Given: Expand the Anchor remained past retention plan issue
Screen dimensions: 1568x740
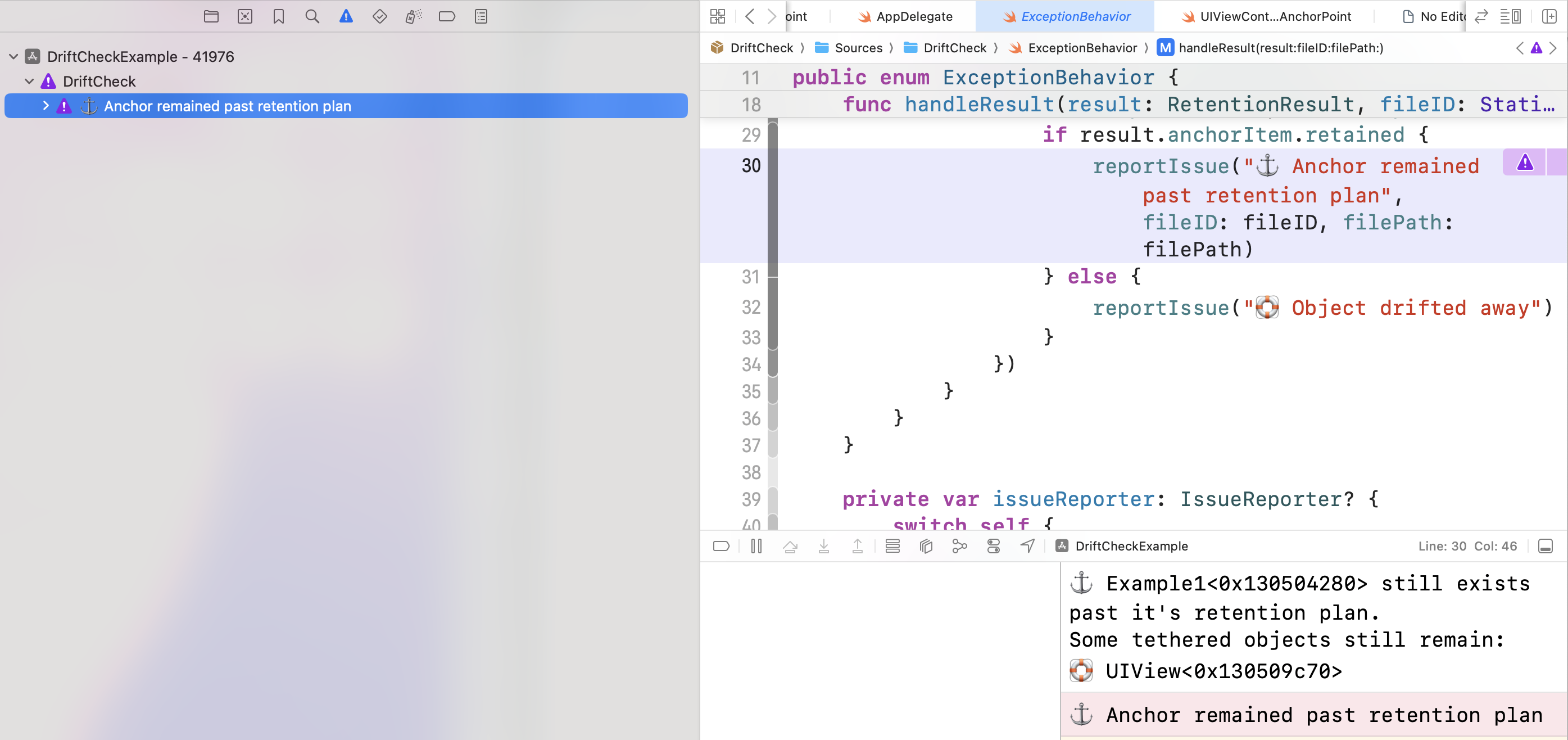Looking at the screenshot, I should [x=46, y=106].
